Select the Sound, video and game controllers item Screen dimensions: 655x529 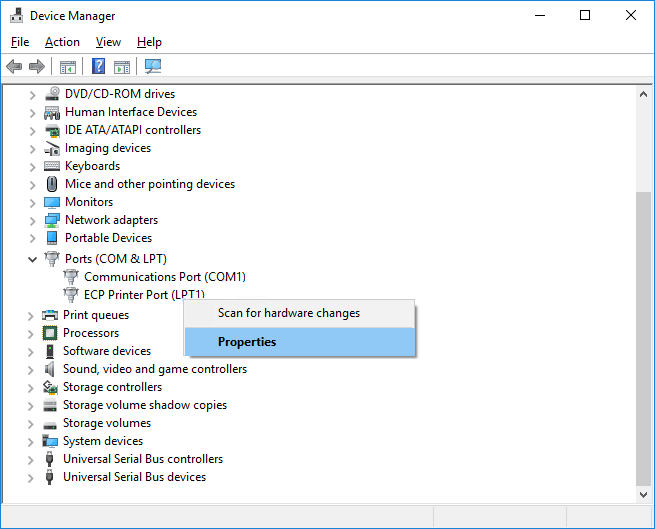point(154,369)
